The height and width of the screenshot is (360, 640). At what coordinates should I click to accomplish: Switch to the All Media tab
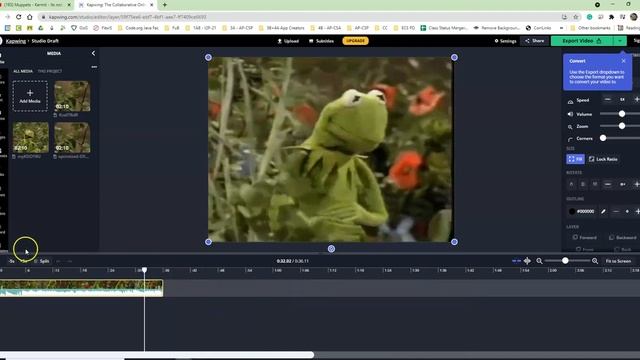coord(23,71)
